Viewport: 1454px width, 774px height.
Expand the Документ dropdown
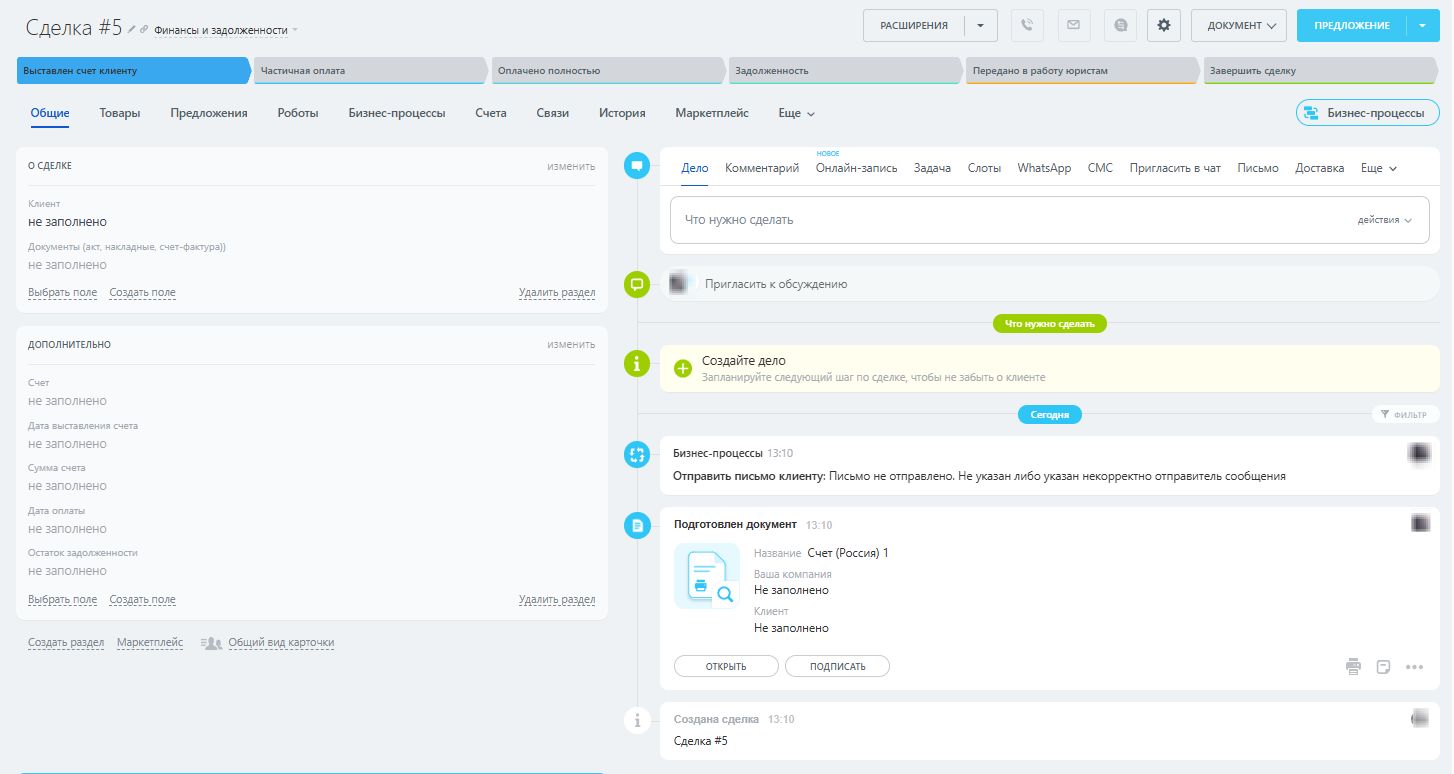1238,26
